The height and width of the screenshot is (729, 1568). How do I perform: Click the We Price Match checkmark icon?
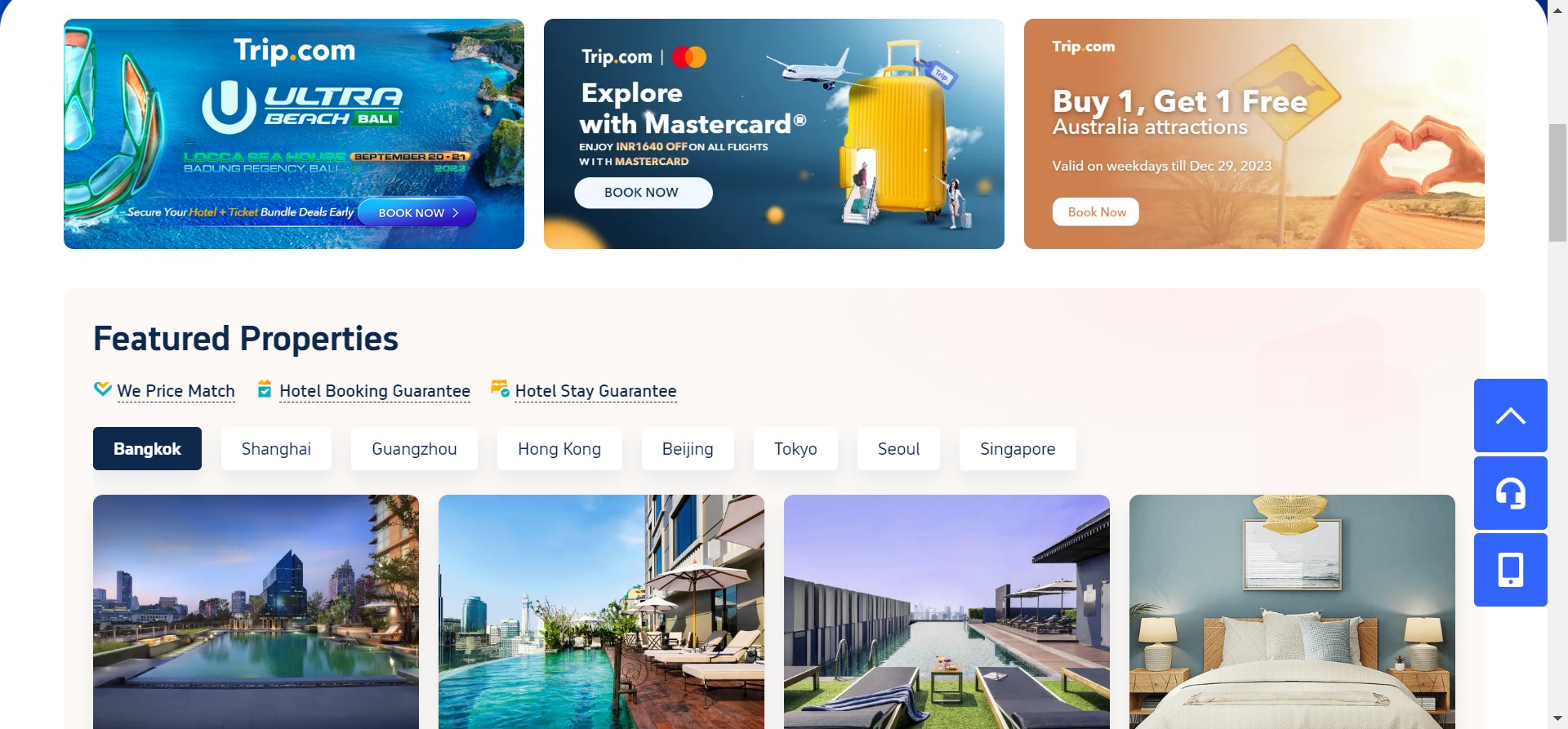tap(103, 389)
